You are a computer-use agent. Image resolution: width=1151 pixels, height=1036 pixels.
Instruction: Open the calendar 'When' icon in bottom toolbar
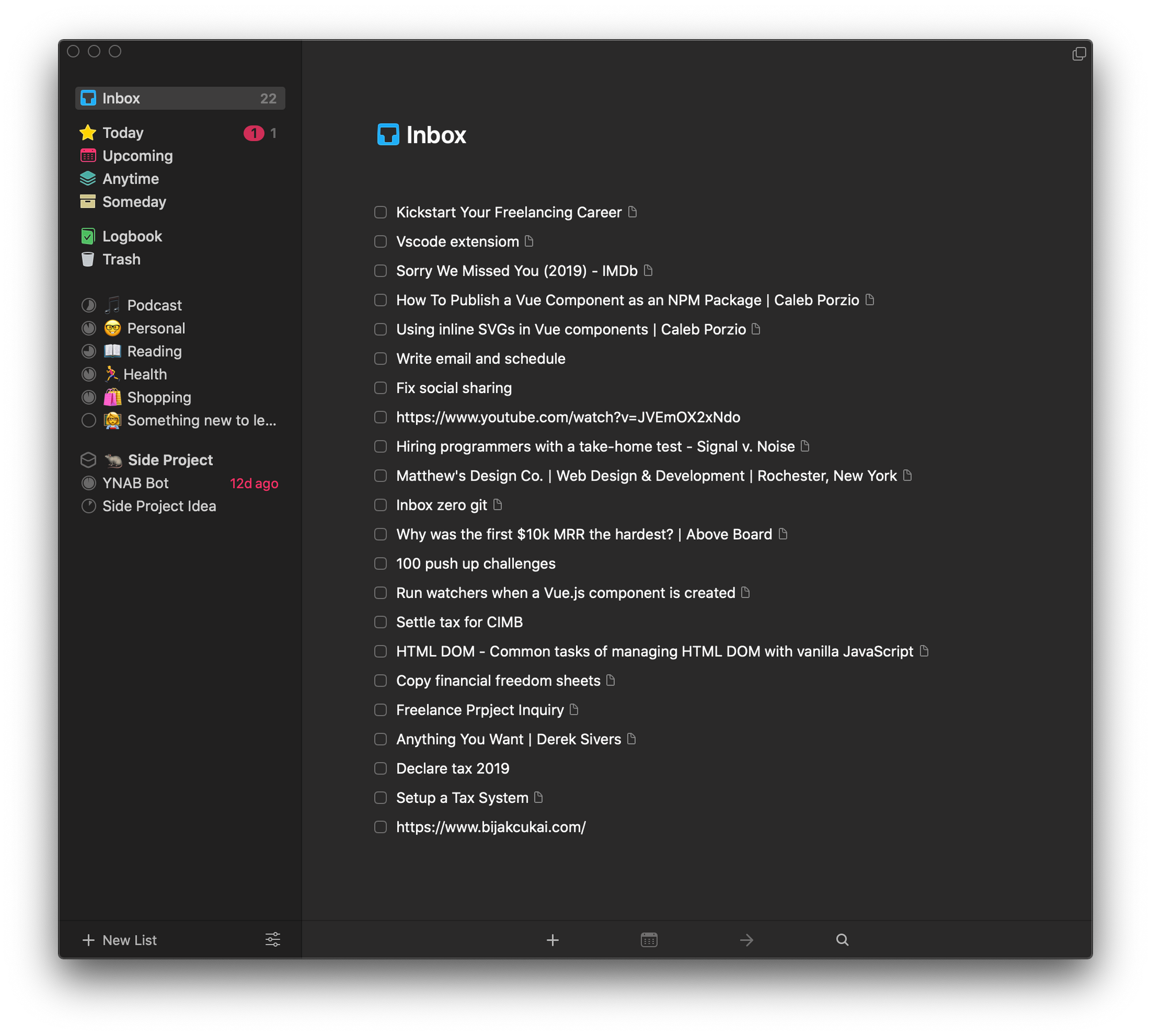coord(649,940)
